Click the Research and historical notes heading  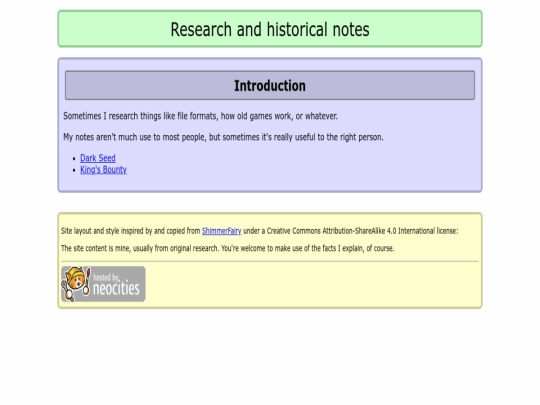tap(270, 29)
